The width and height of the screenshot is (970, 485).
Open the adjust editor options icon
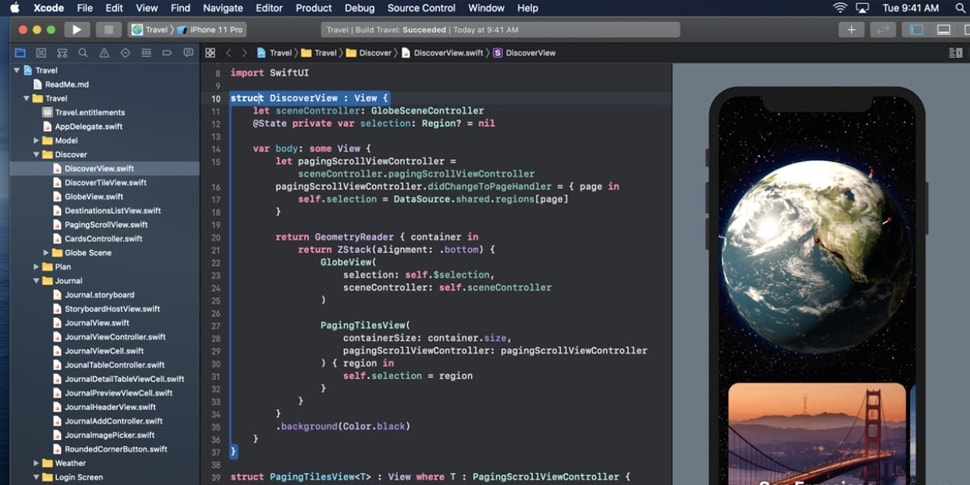tap(956, 53)
